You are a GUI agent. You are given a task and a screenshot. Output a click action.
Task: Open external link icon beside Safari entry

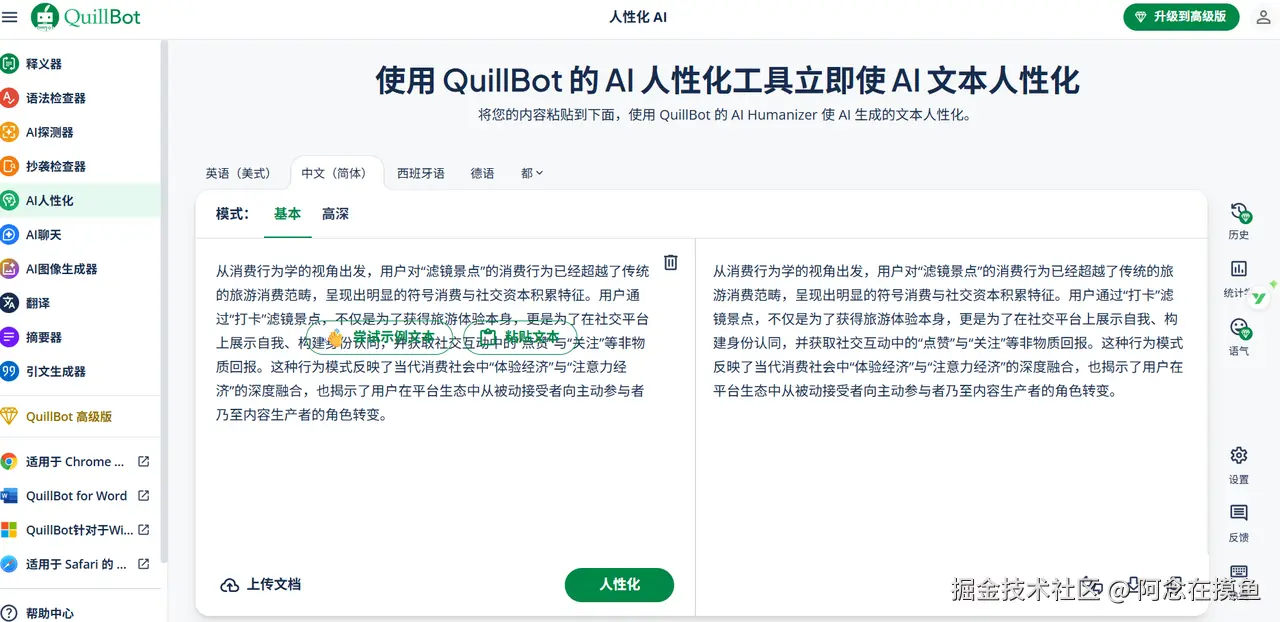click(143, 564)
